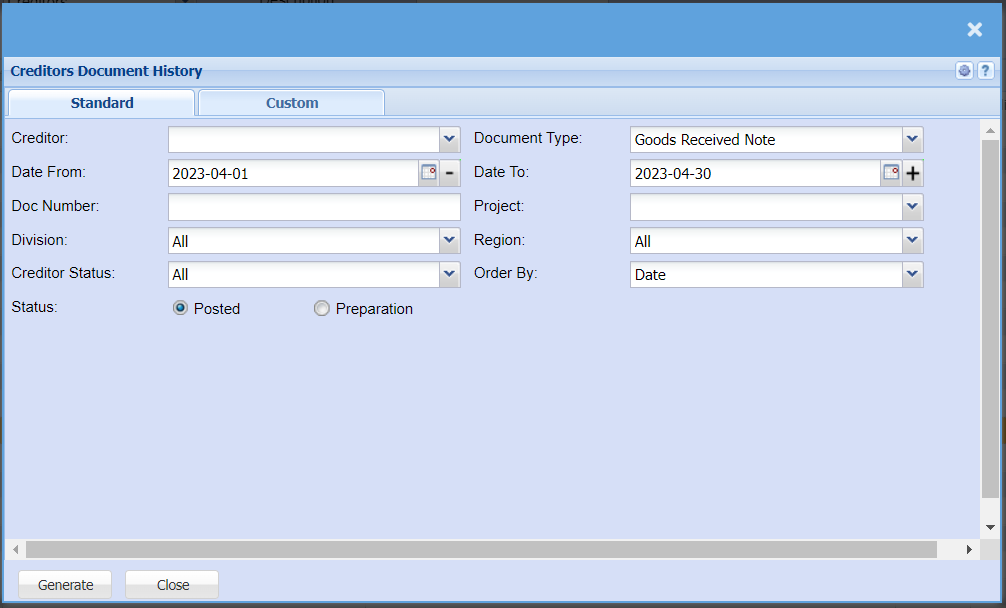Click the horizontal scrollbar track
Viewport: 1006px width, 608px height.
click(x=480, y=549)
